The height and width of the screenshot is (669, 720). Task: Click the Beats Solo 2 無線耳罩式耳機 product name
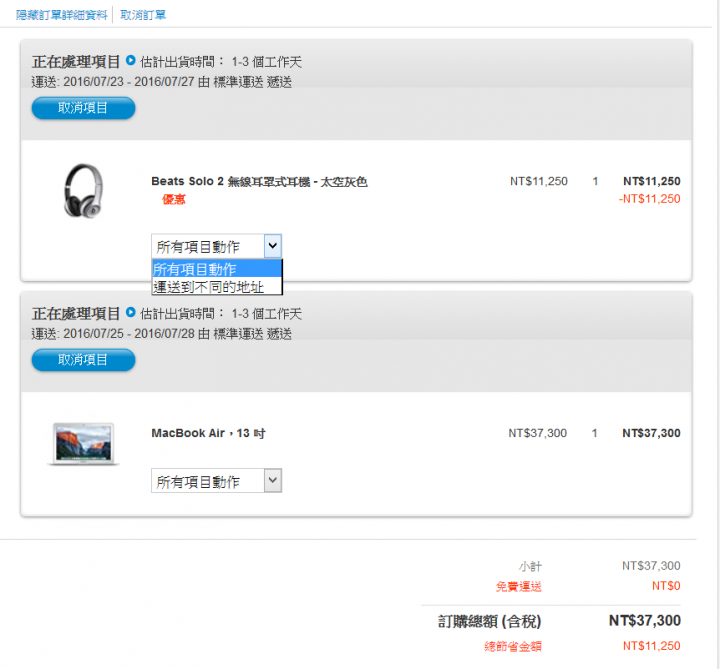point(259,181)
